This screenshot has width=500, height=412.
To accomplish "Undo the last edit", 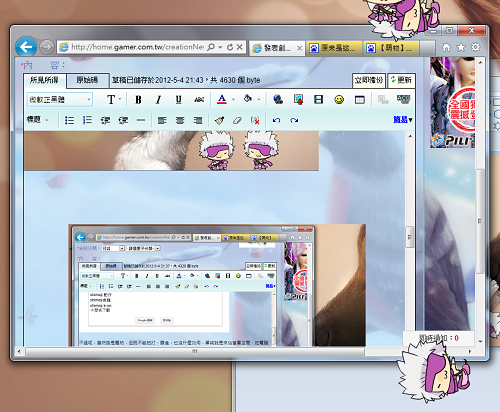I will coord(276,120).
